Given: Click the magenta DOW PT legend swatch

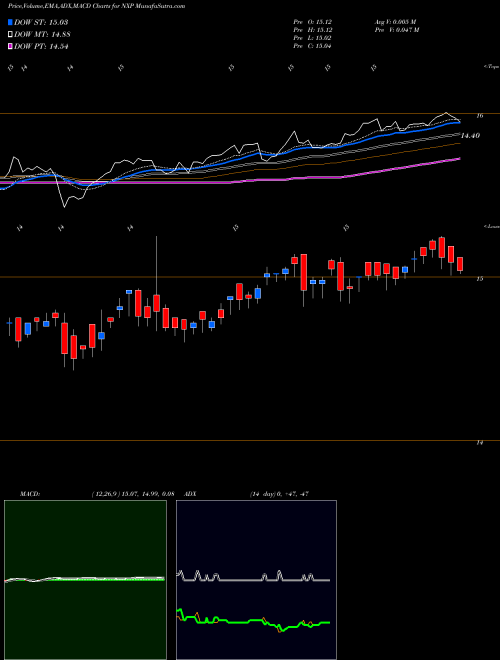Looking at the screenshot, I should [x=10, y=46].
